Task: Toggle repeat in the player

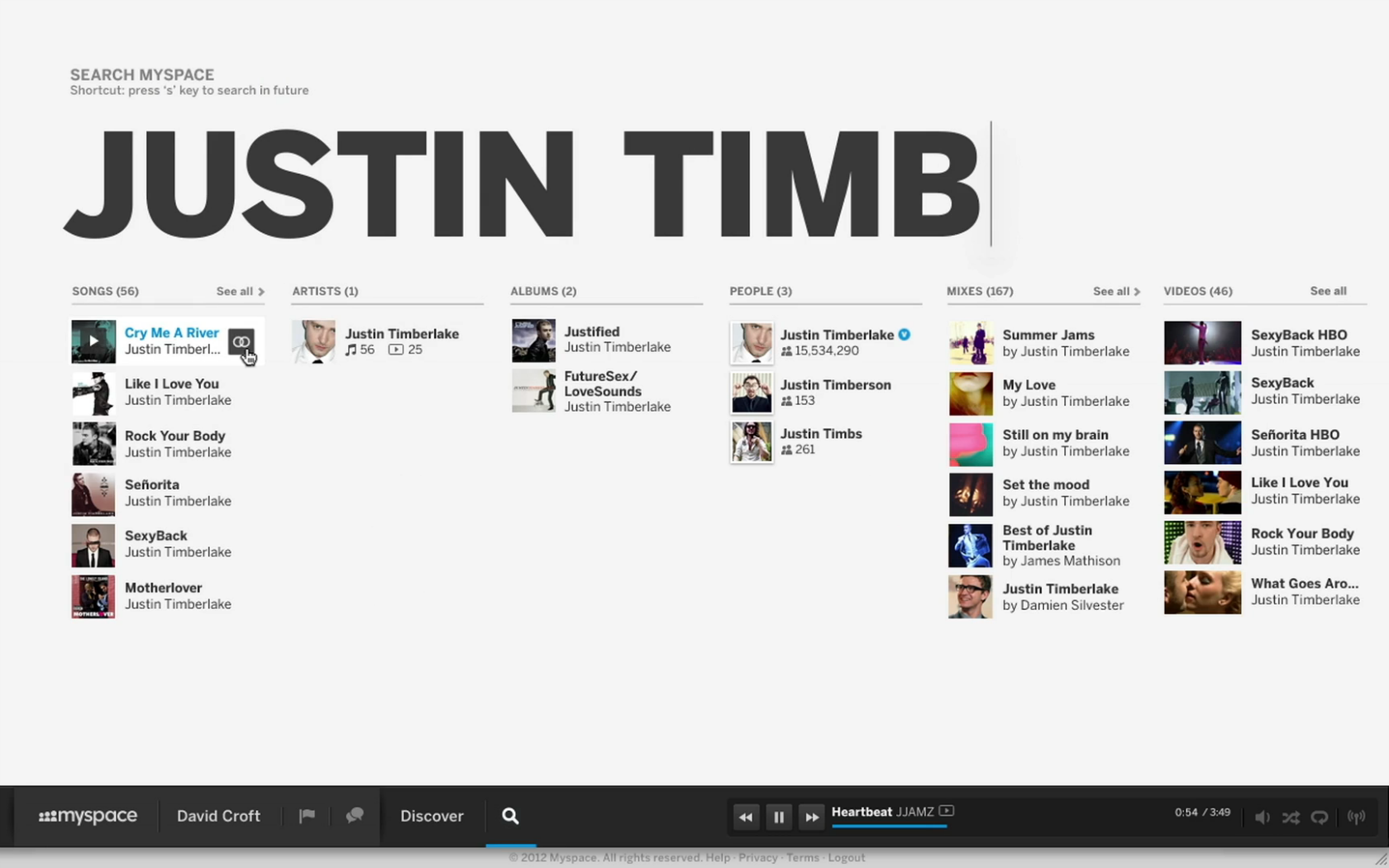Action: [1320, 817]
